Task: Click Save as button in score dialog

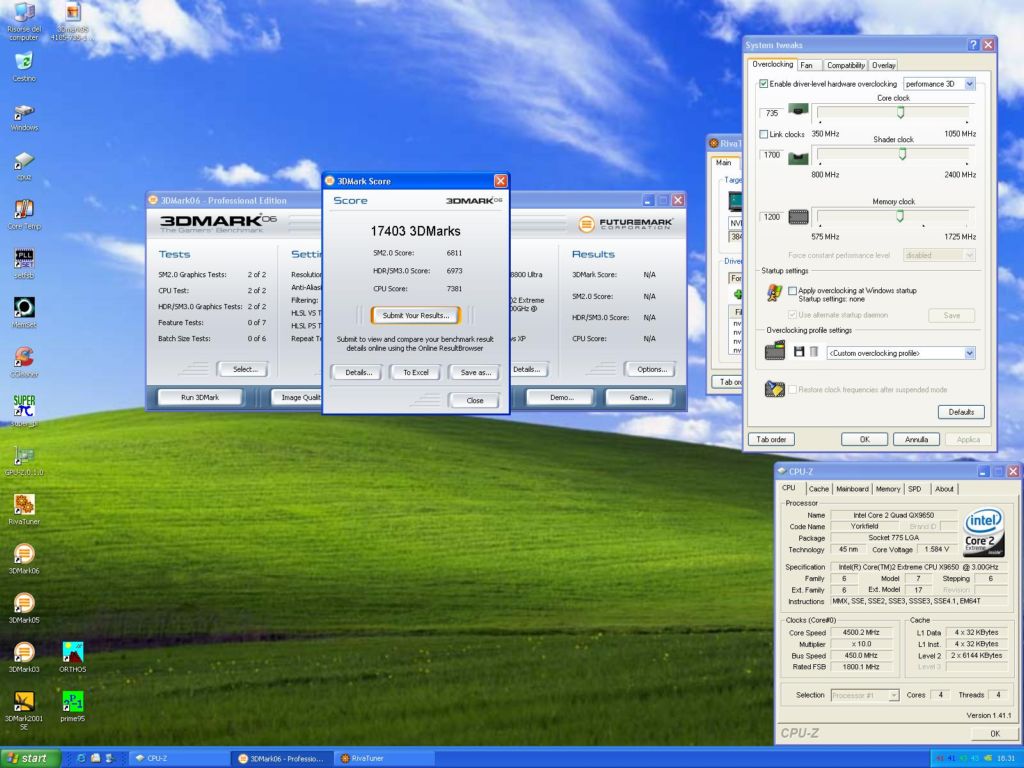Action: (475, 372)
